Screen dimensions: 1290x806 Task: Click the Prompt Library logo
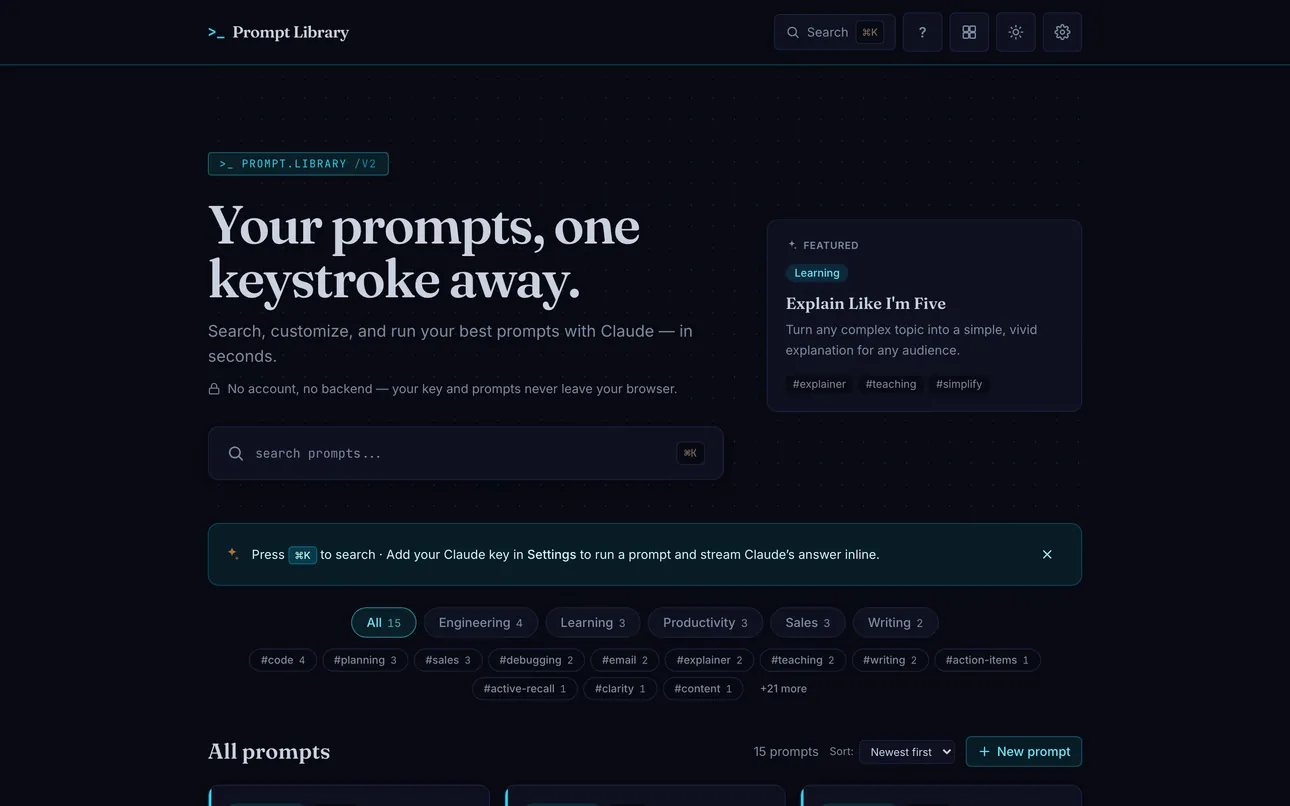278,32
